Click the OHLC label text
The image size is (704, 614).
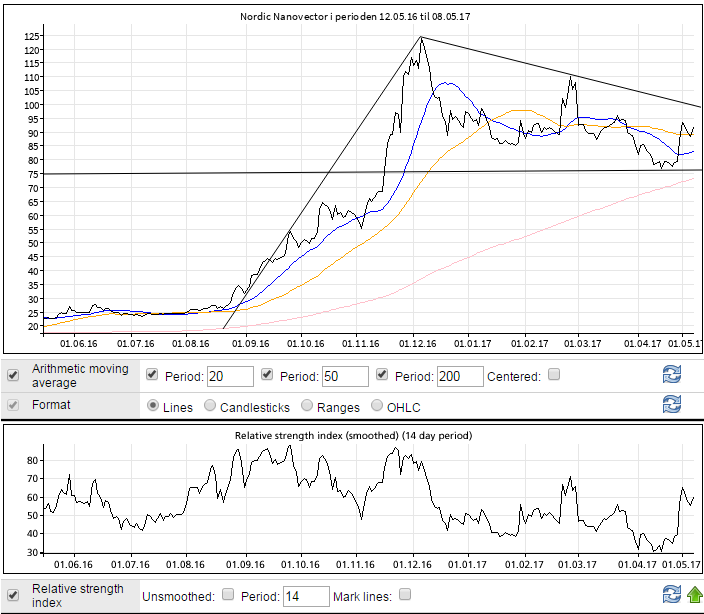pos(404,408)
